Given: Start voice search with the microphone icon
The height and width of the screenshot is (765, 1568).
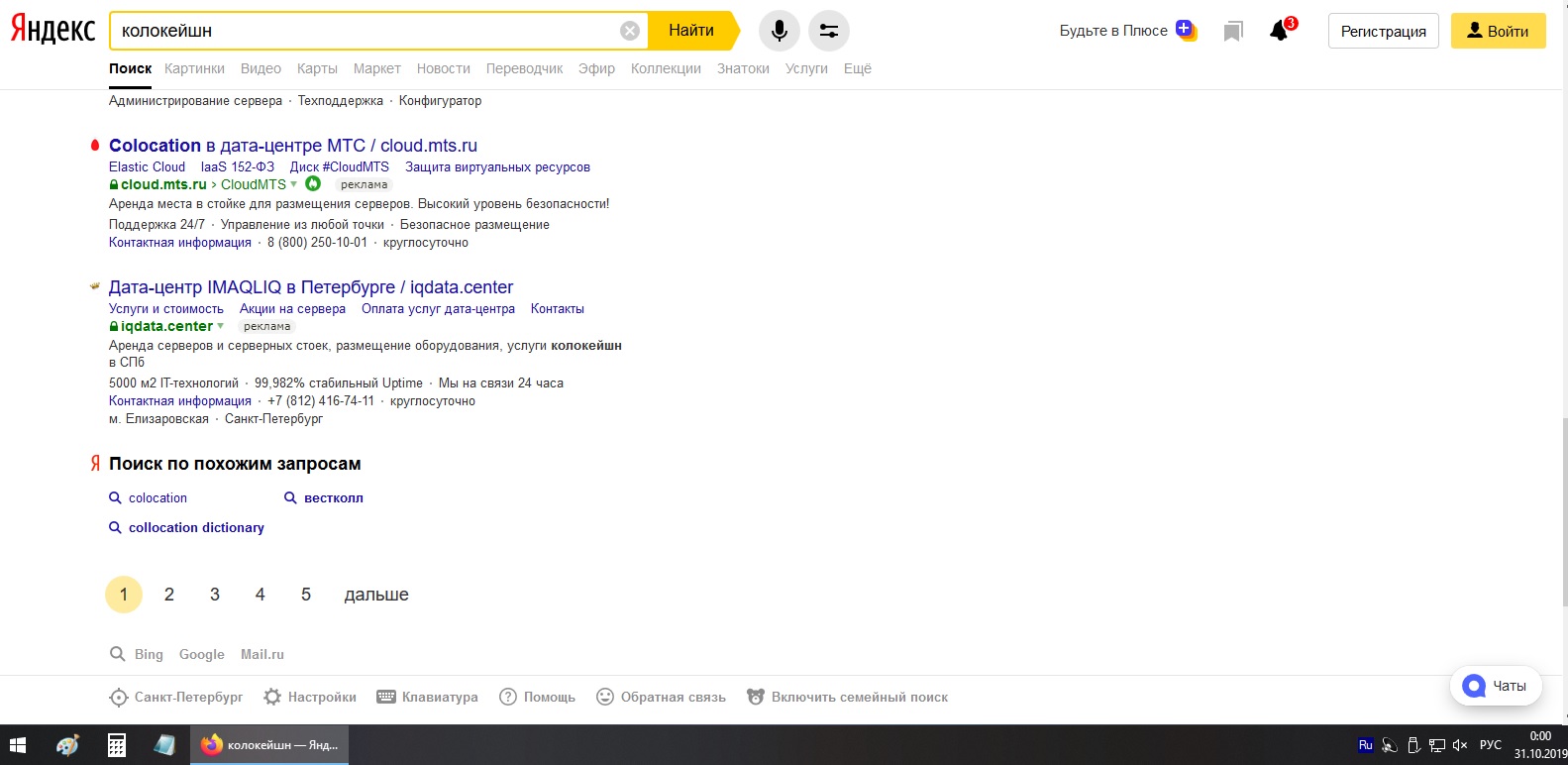Looking at the screenshot, I should [780, 31].
